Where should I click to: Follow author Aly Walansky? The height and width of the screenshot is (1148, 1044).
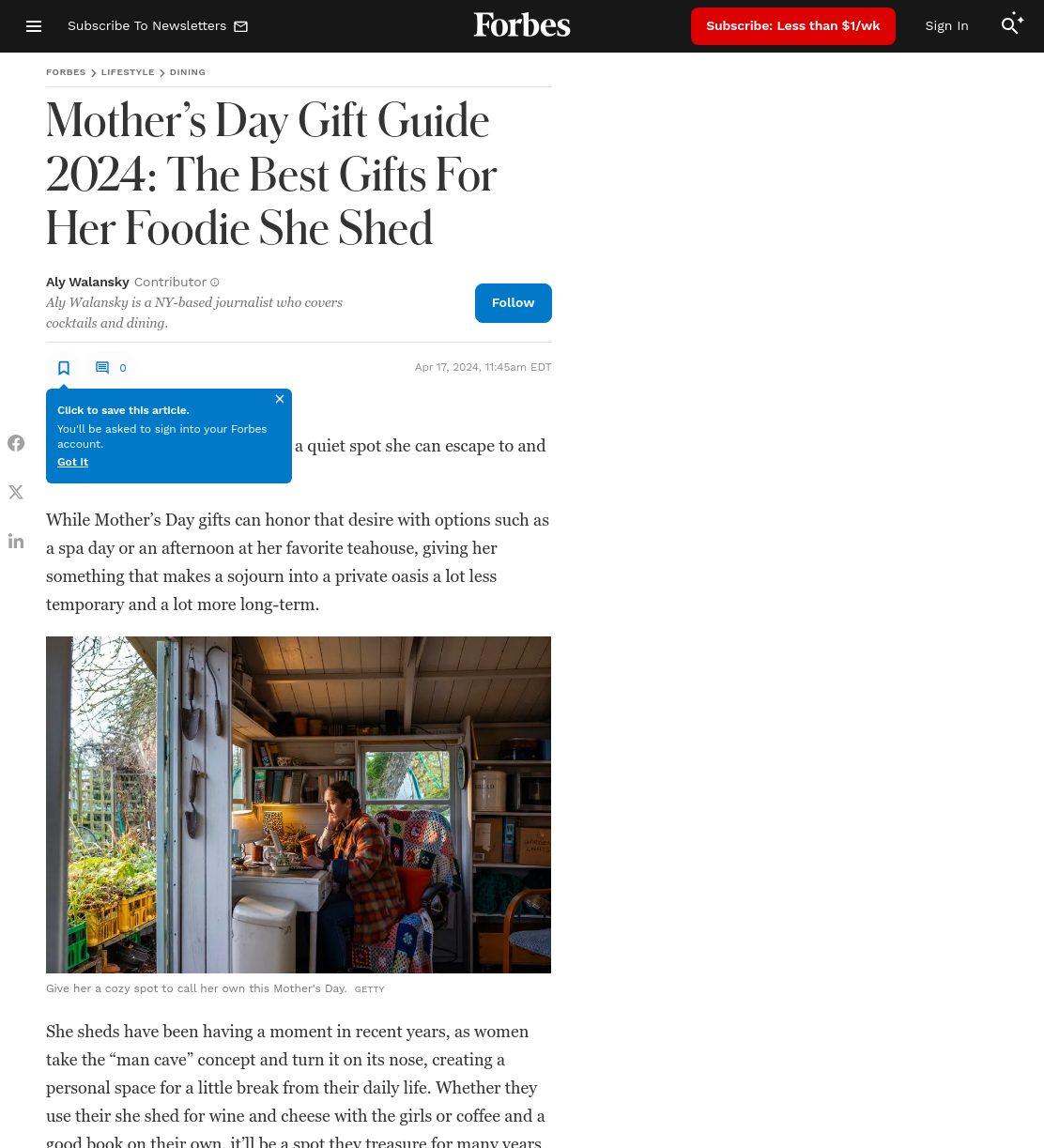tap(514, 303)
